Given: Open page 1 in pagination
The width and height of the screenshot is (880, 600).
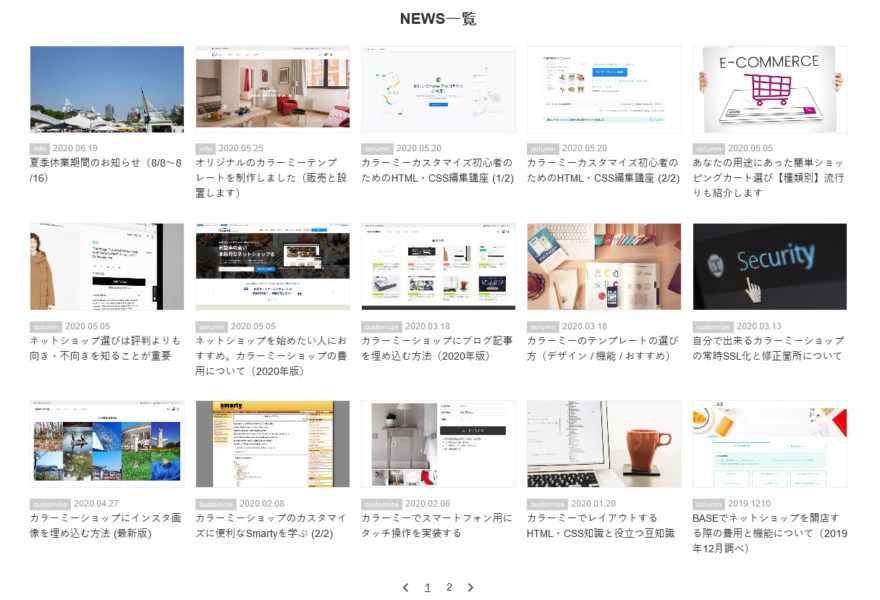Looking at the screenshot, I should [x=428, y=587].
